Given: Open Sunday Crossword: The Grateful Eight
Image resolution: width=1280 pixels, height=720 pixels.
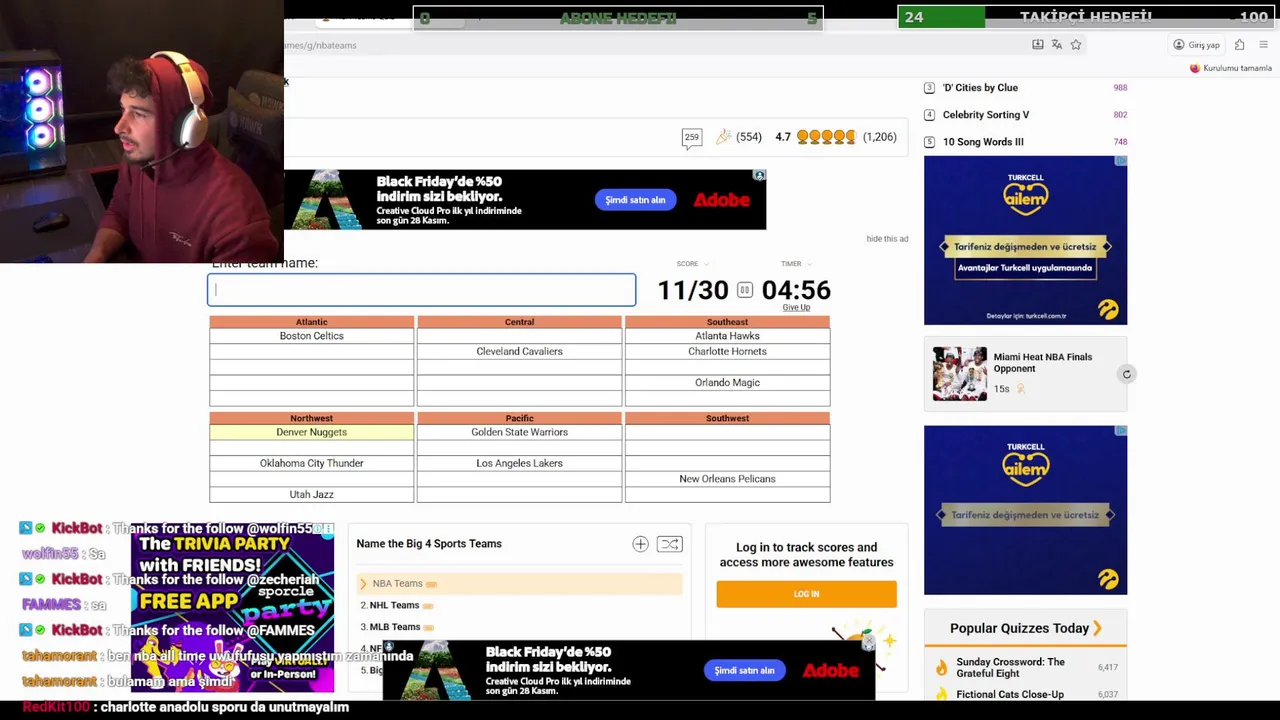Looking at the screenshot, I should [1010, 667].
